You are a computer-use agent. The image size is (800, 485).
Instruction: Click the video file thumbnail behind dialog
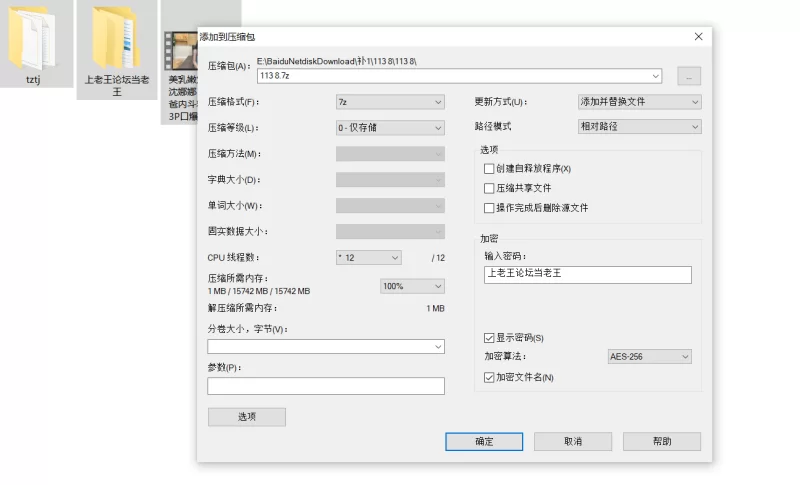click(181, 51)
